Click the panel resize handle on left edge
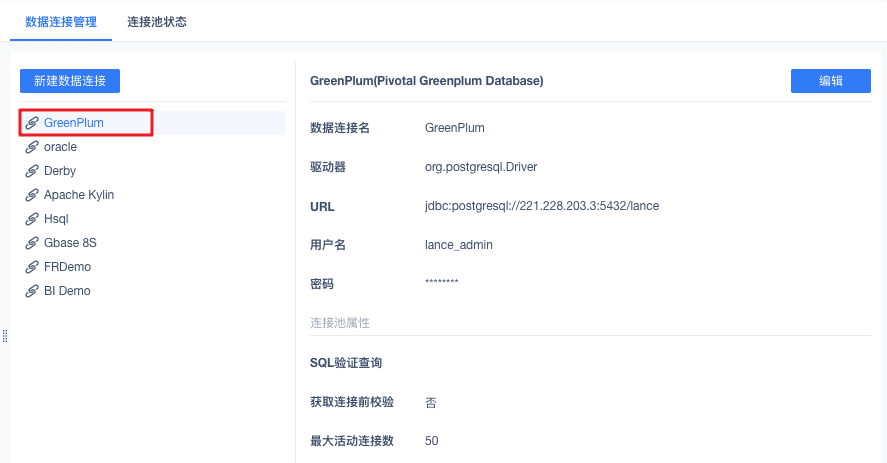The image size is (887, 463). pos(5,336)
